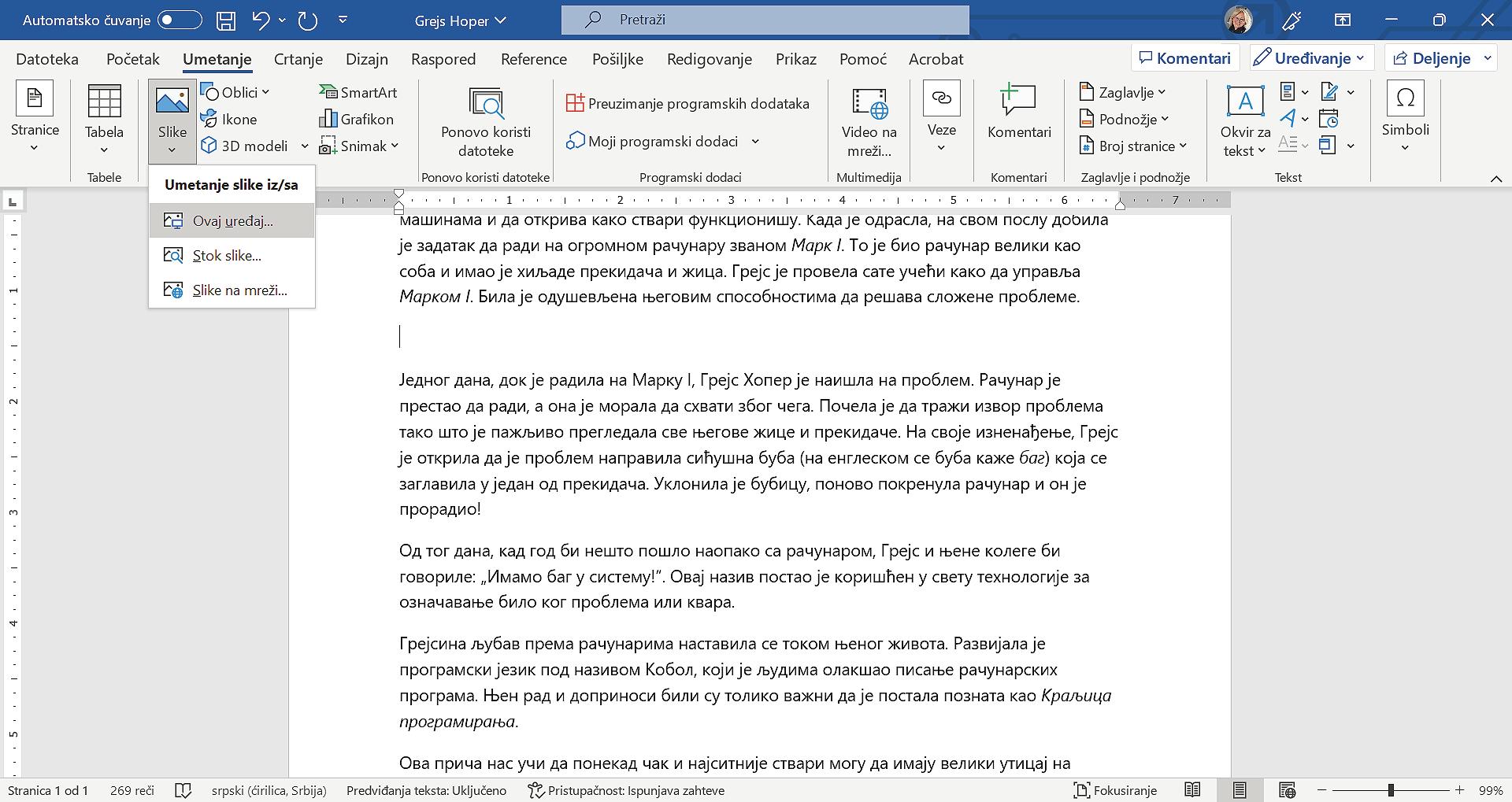Toggle Fokusiranje focus mode
The image size is (1512, 802).
pyautogui.click(x=1115, y=790)
